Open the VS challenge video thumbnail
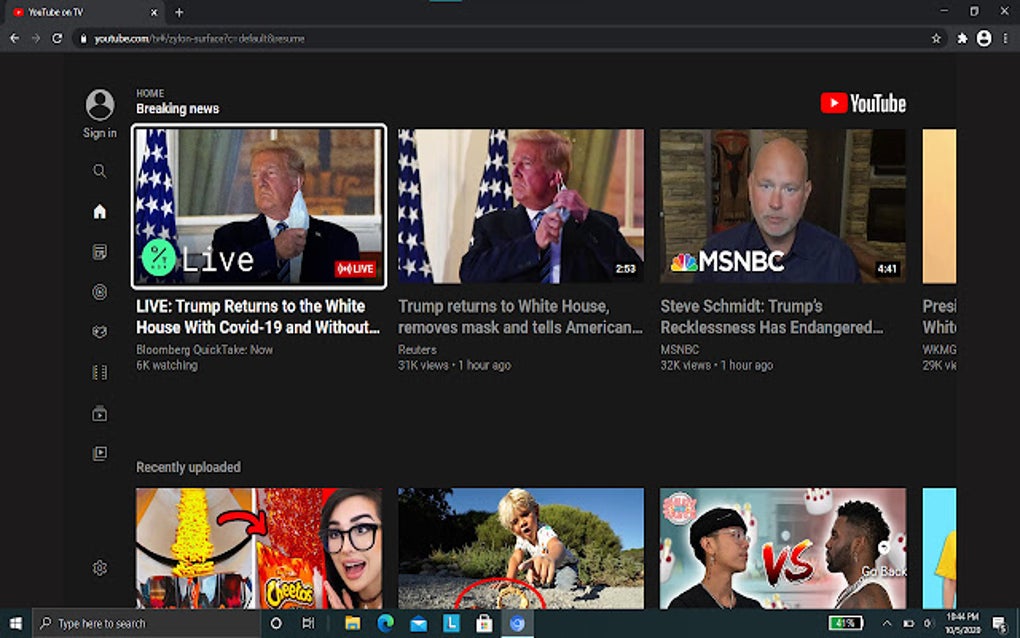The height and width of the screenshot is (638, 1020). pos(783,548)
